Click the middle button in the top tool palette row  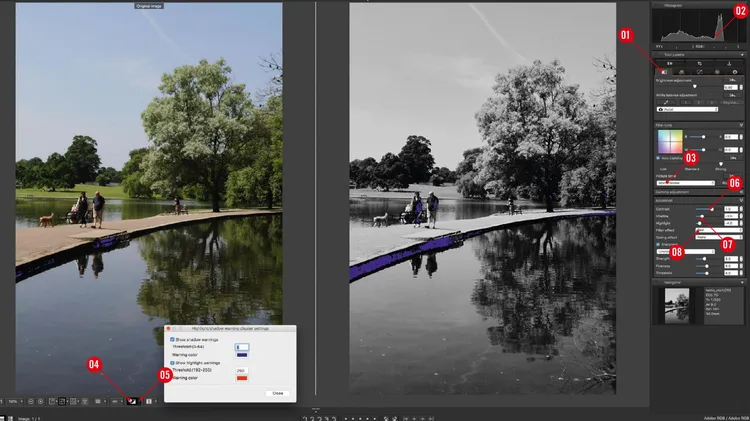click(x=700, y=64)
